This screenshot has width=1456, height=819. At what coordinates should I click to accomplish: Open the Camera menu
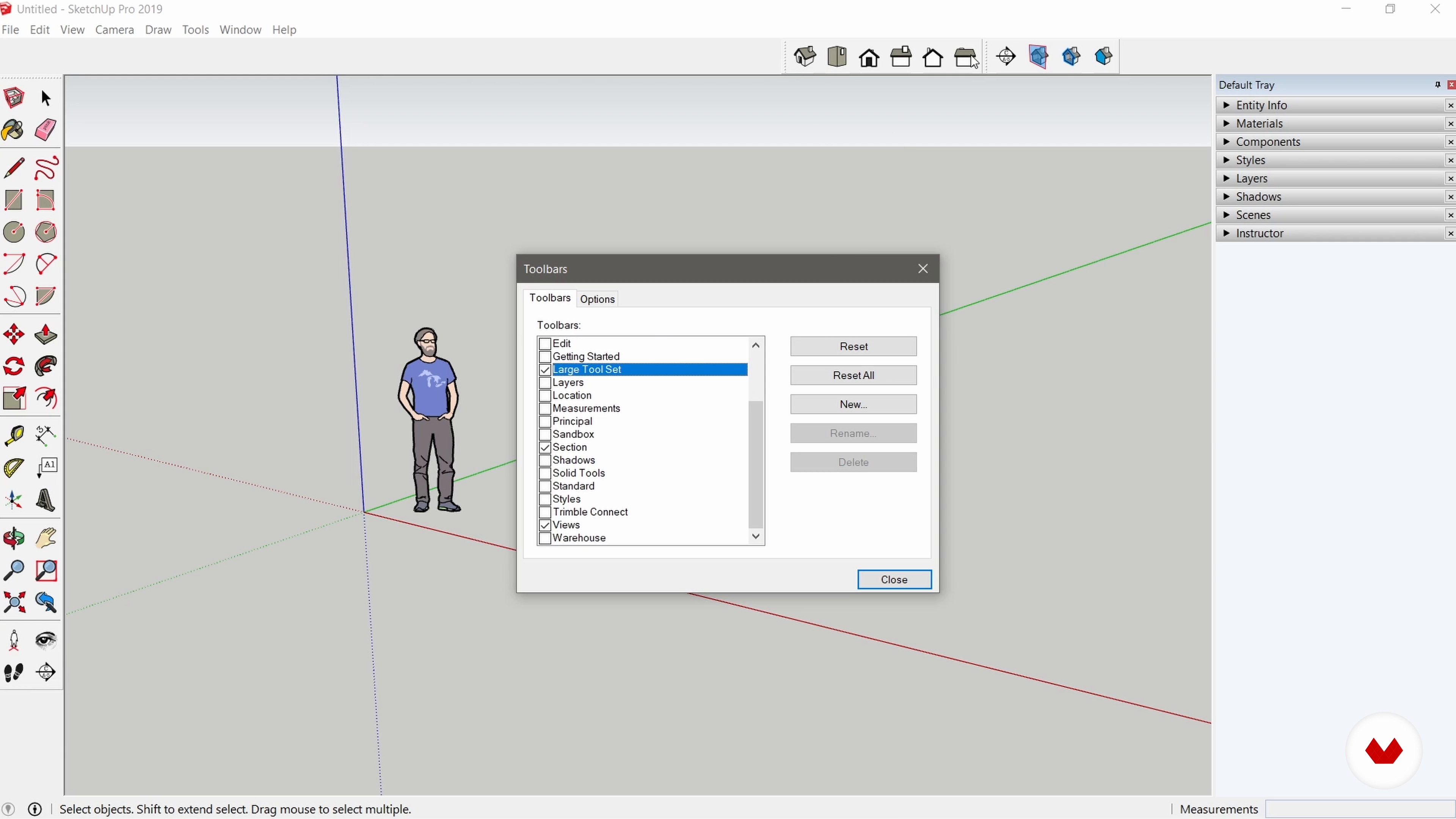point(114,30)
